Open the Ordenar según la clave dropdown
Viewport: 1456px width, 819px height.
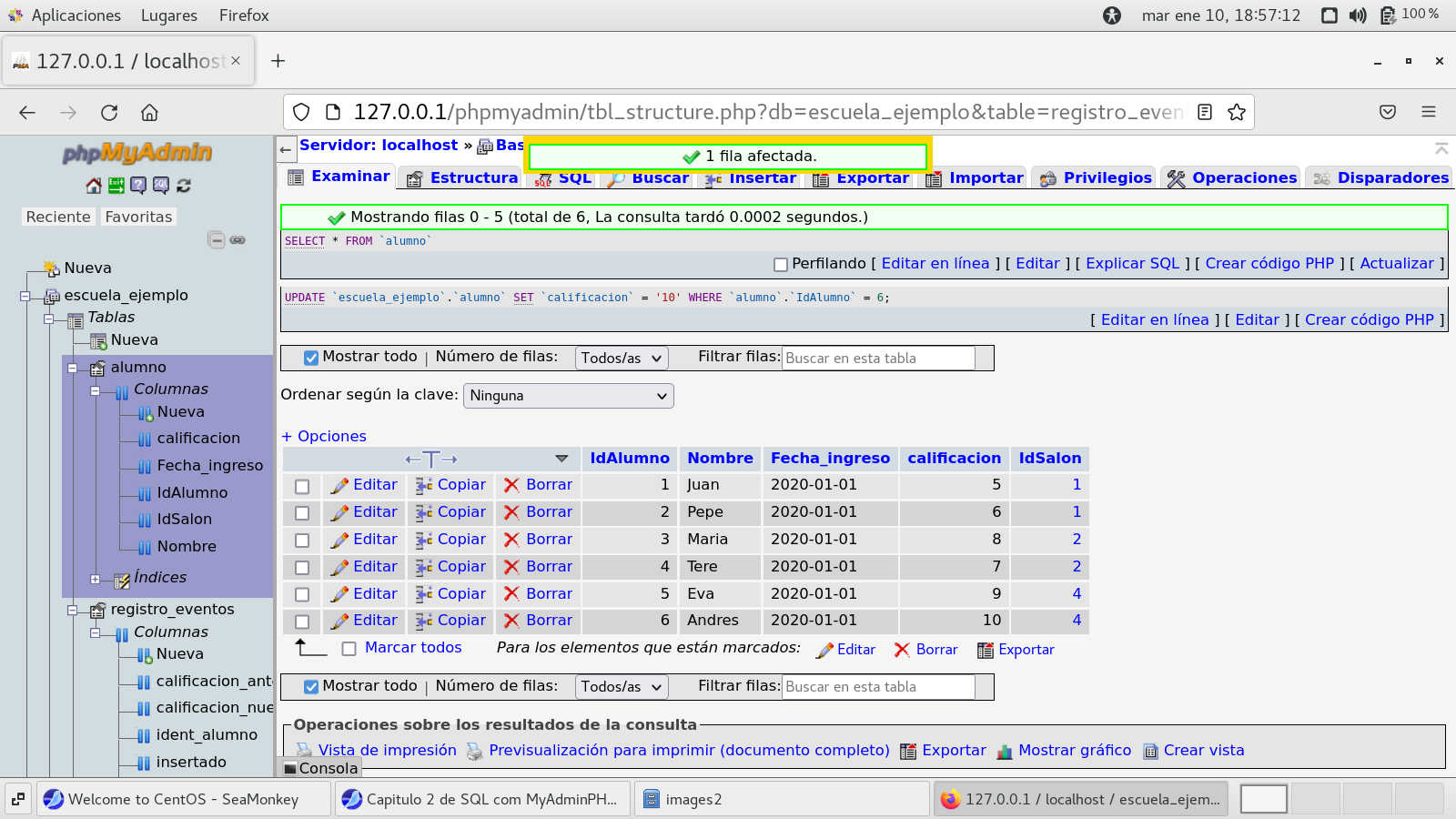(569, 396)
